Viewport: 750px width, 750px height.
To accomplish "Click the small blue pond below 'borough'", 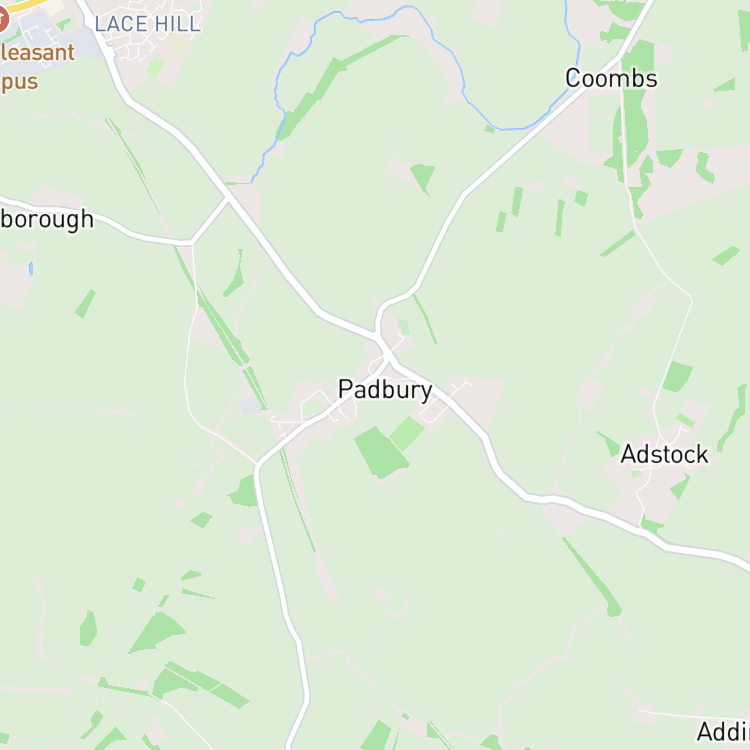I will pyautogui.click(x=31, y=269).
